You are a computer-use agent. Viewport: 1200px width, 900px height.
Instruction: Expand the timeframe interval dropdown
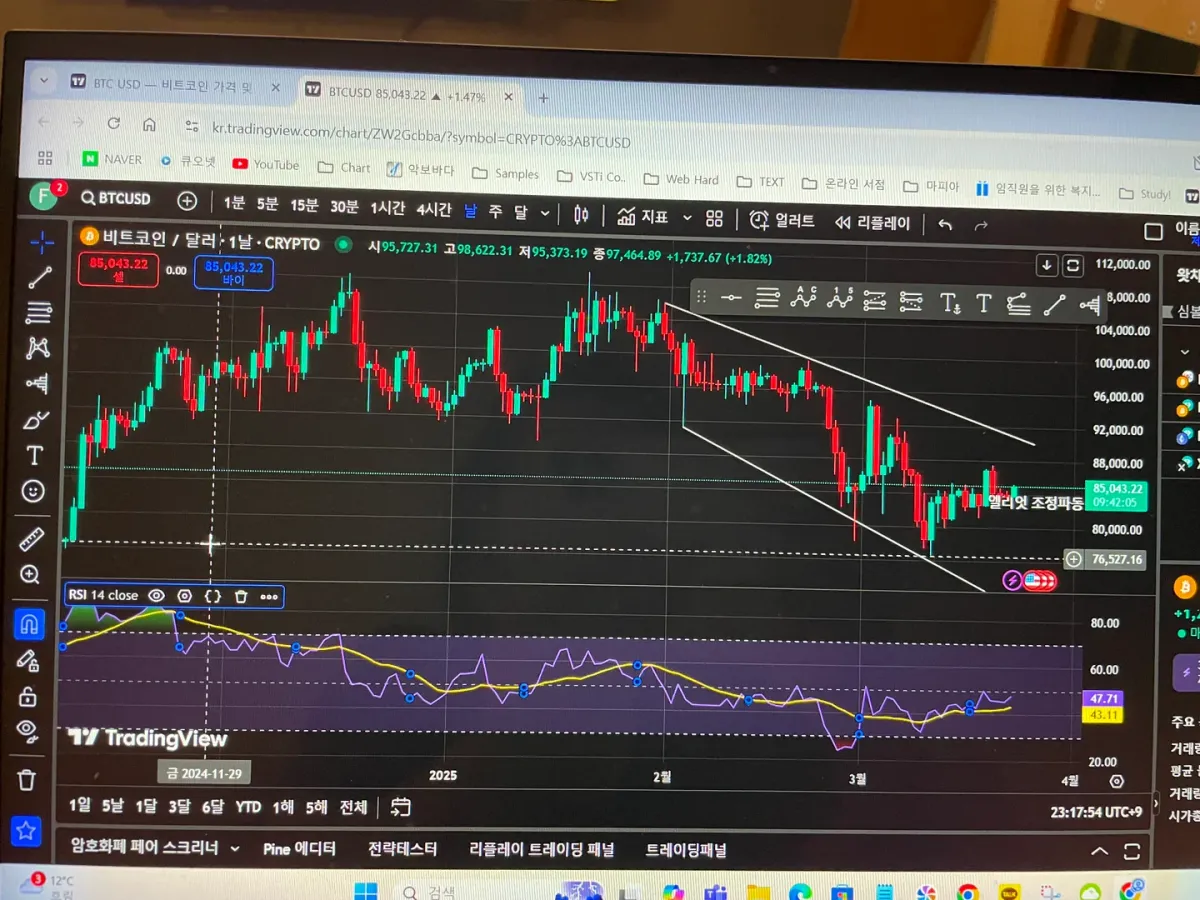click(545, 213)
